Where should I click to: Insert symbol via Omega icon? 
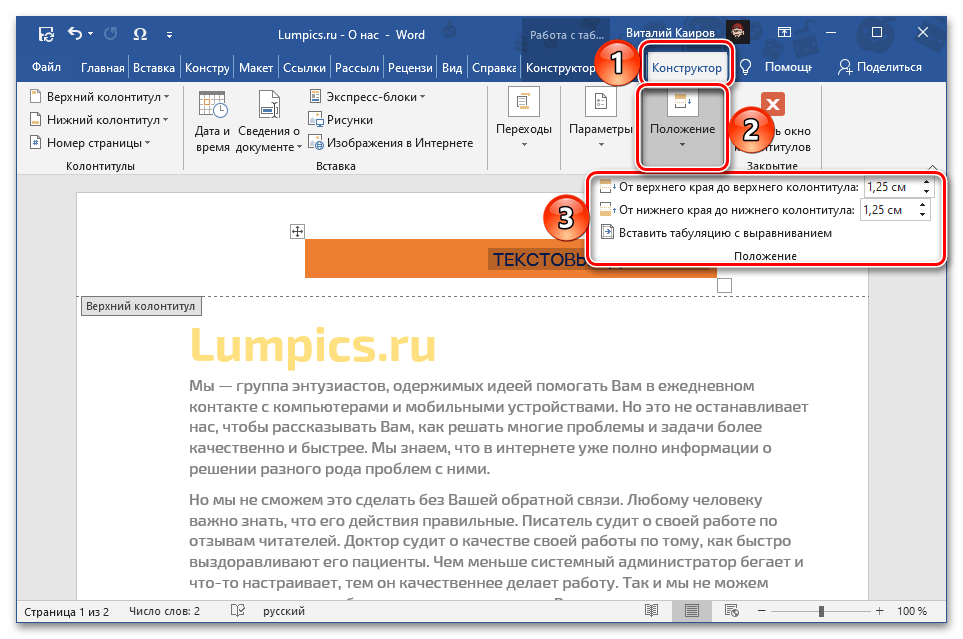140,34
